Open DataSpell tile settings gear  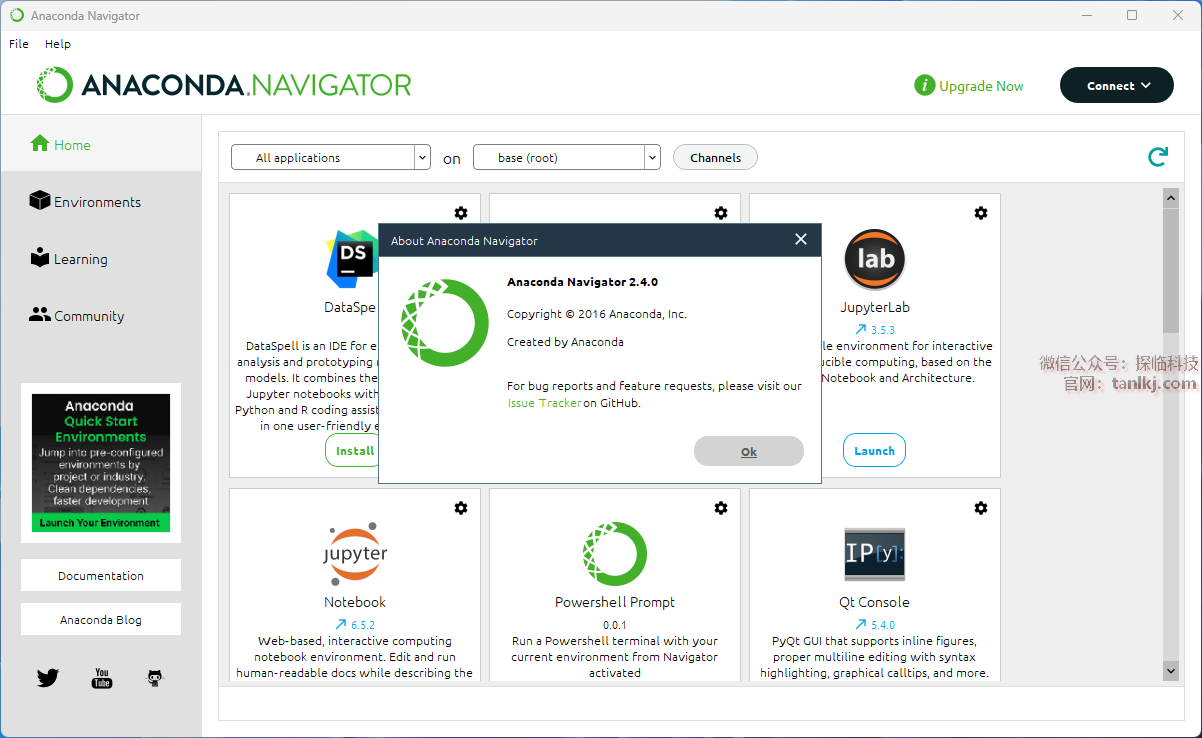pos(461,213)
